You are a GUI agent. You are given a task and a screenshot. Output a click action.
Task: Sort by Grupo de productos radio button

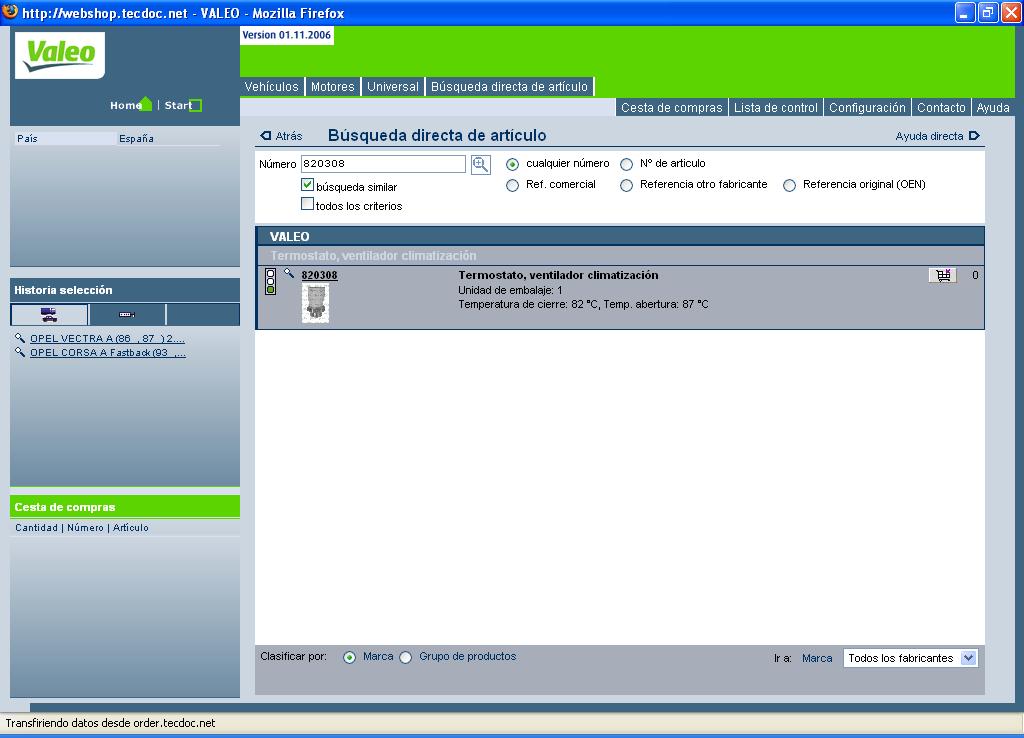406,658
